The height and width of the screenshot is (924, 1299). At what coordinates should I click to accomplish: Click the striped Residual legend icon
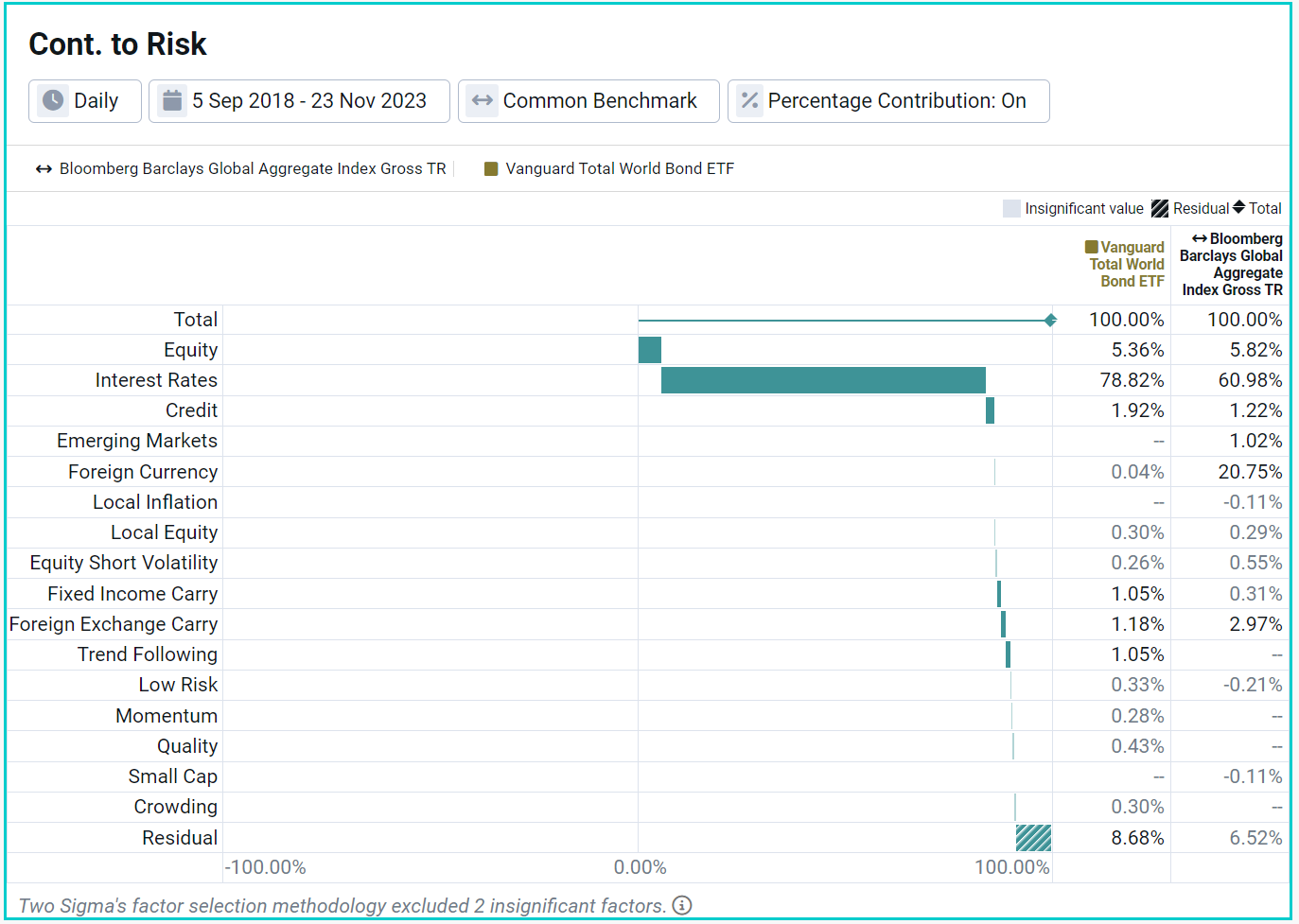1159,208
